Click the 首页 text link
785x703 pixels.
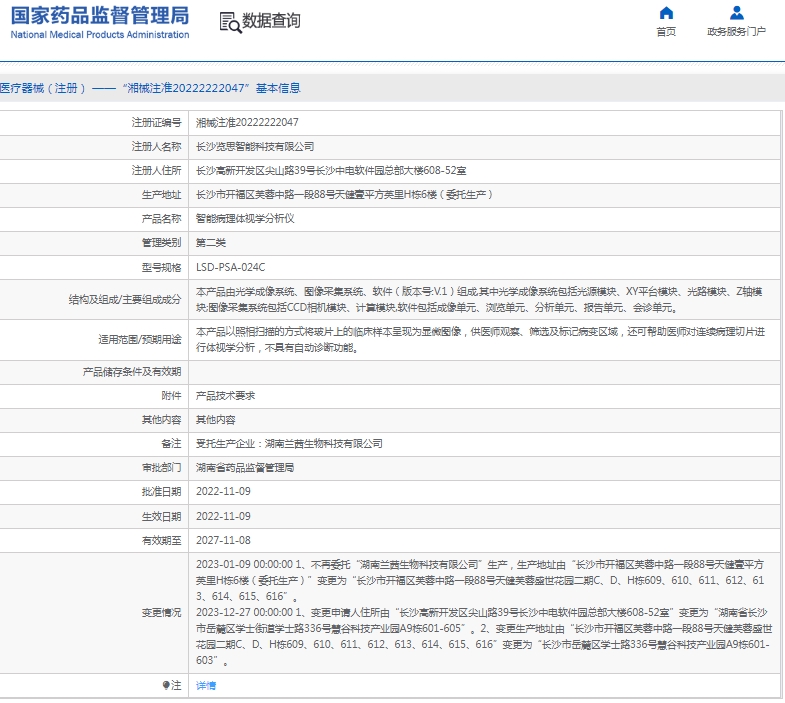[666, 32]
